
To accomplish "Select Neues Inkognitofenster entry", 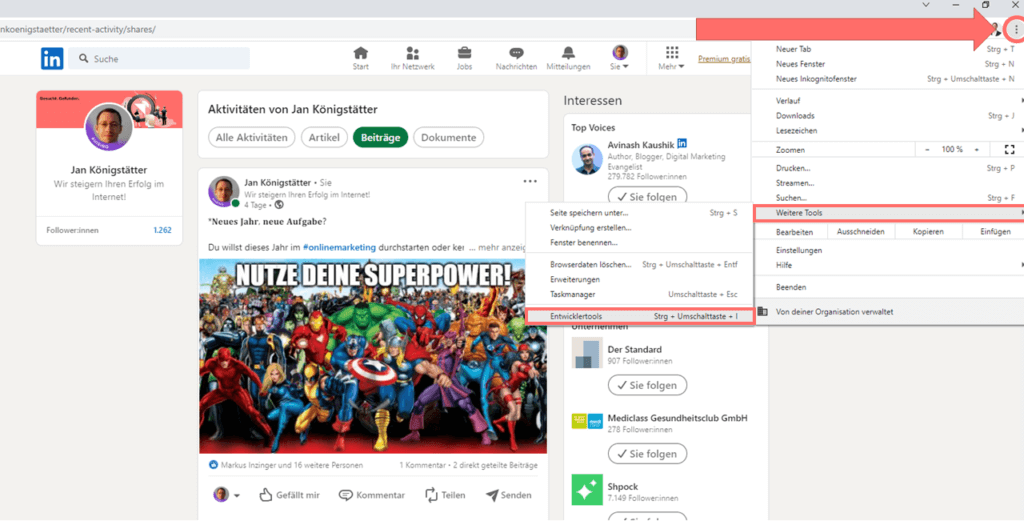I will point(888,79).
